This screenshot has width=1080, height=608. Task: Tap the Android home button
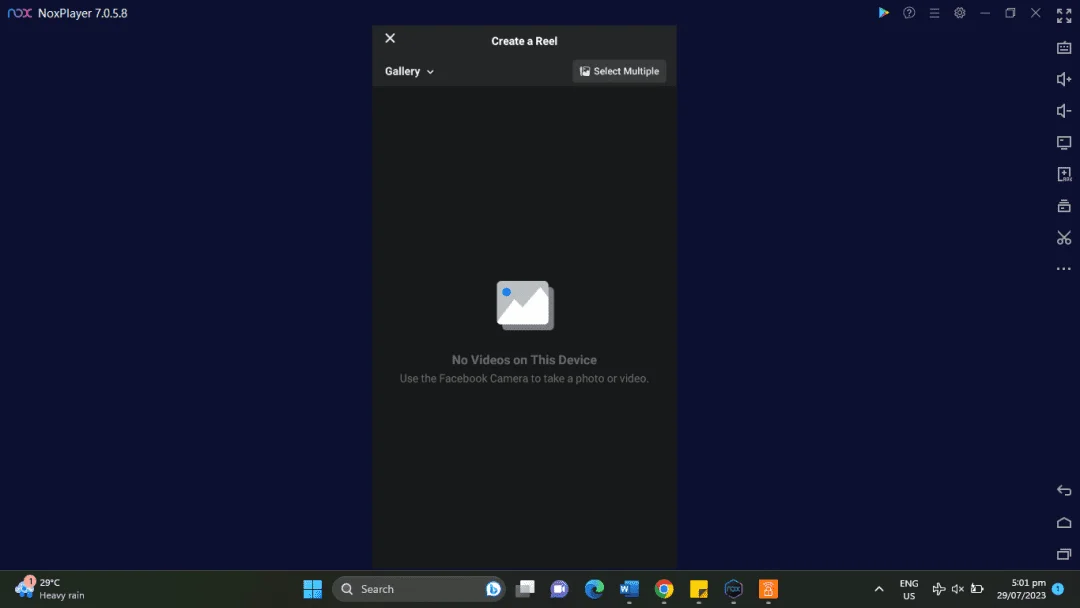click(1064, 523)
